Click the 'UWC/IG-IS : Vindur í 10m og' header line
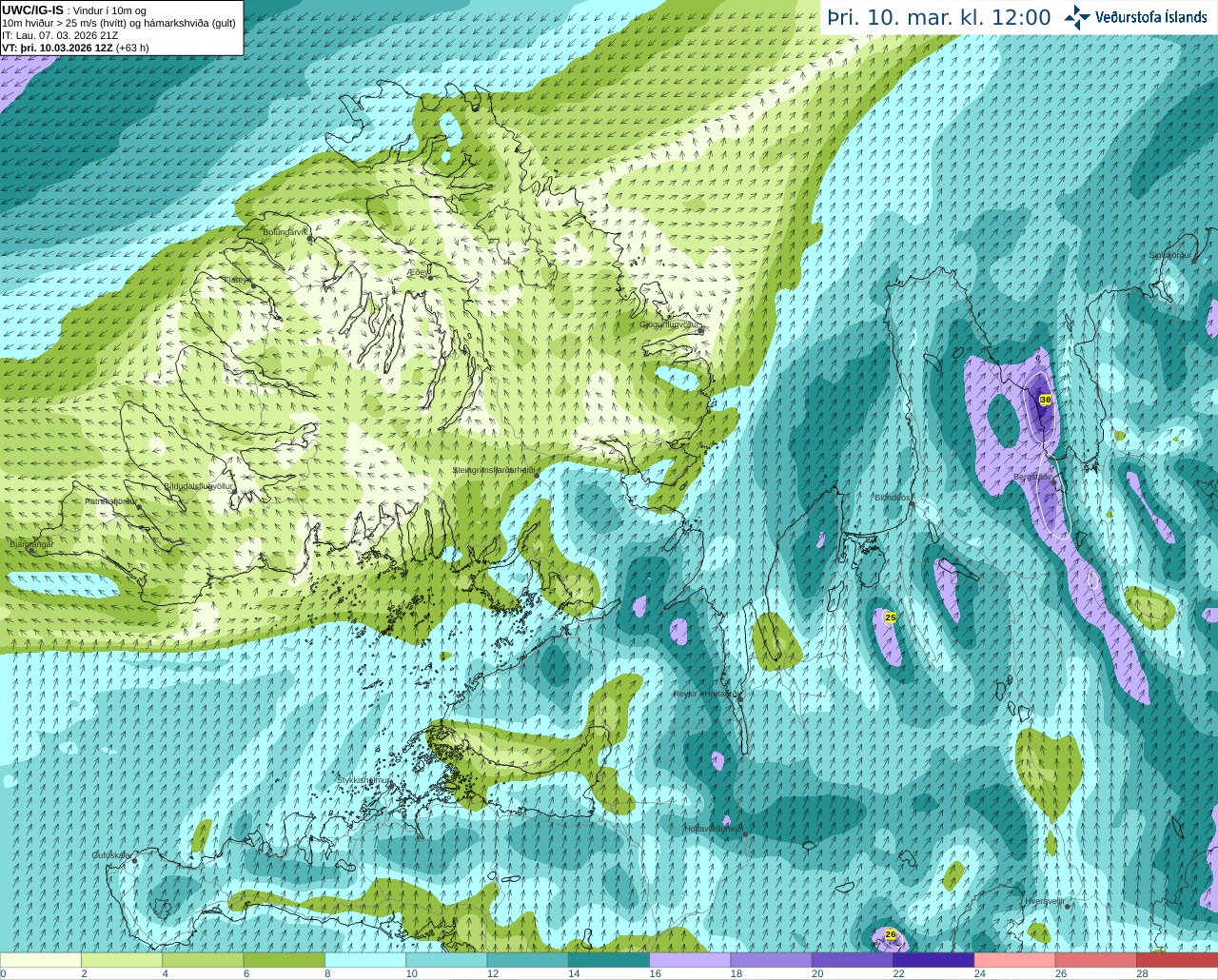This screenshot has height=980, width=1218. [x=73, y=10]
